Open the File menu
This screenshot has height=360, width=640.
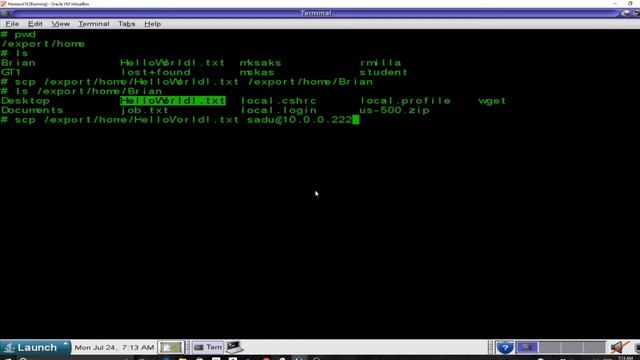tap(12, 24)
